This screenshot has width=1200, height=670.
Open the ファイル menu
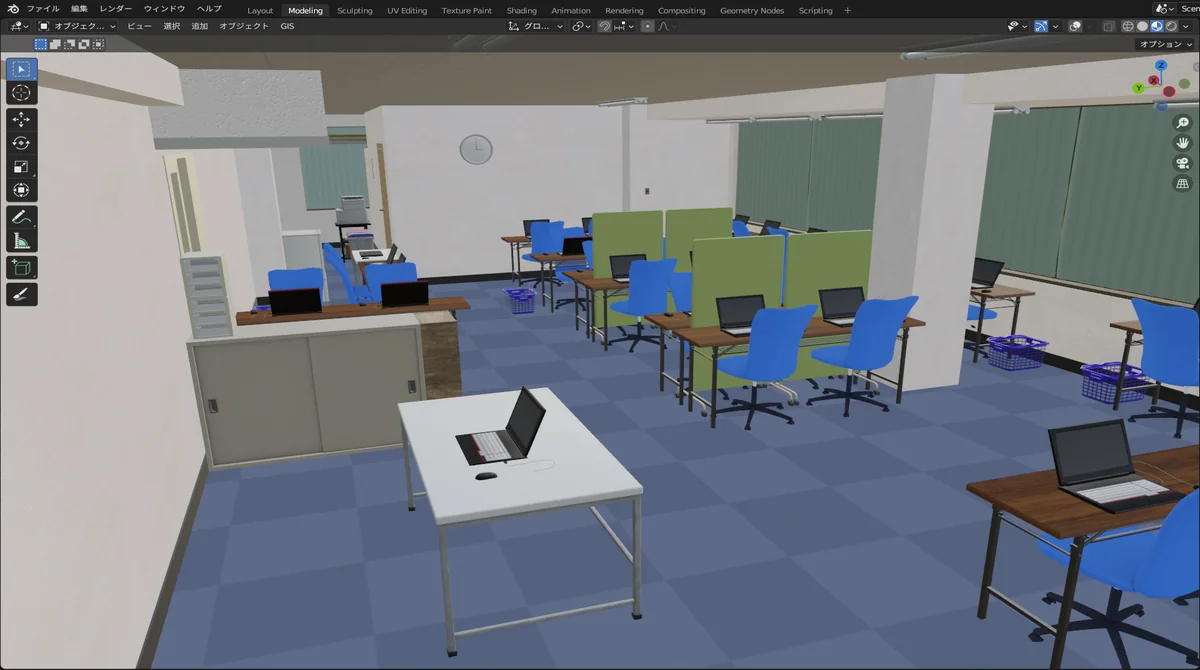pos(42,9)
